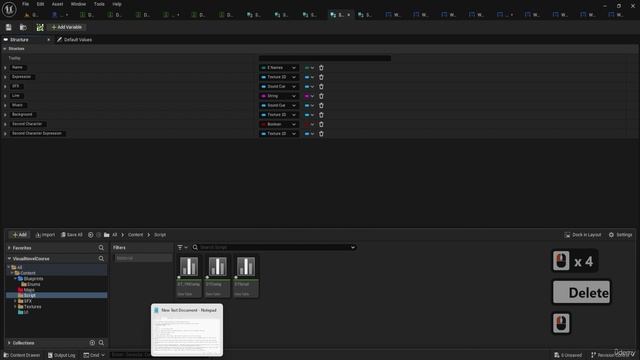Viewport: 640px width, 360px height.
Task: Open content browser Settings
Action: tap(620, 235)
